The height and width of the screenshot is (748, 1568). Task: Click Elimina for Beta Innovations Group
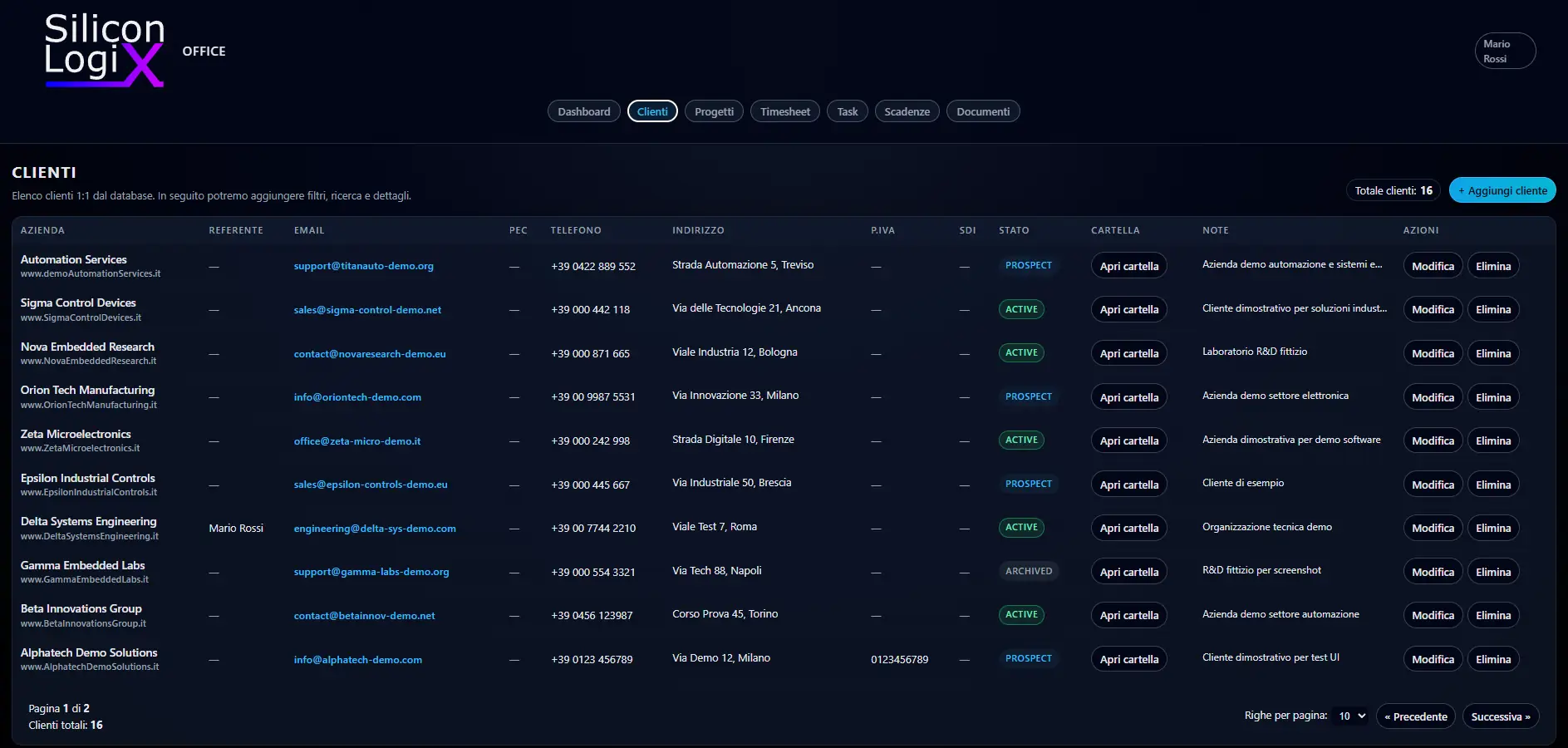pyautogui.click(x=1492, y=615)
